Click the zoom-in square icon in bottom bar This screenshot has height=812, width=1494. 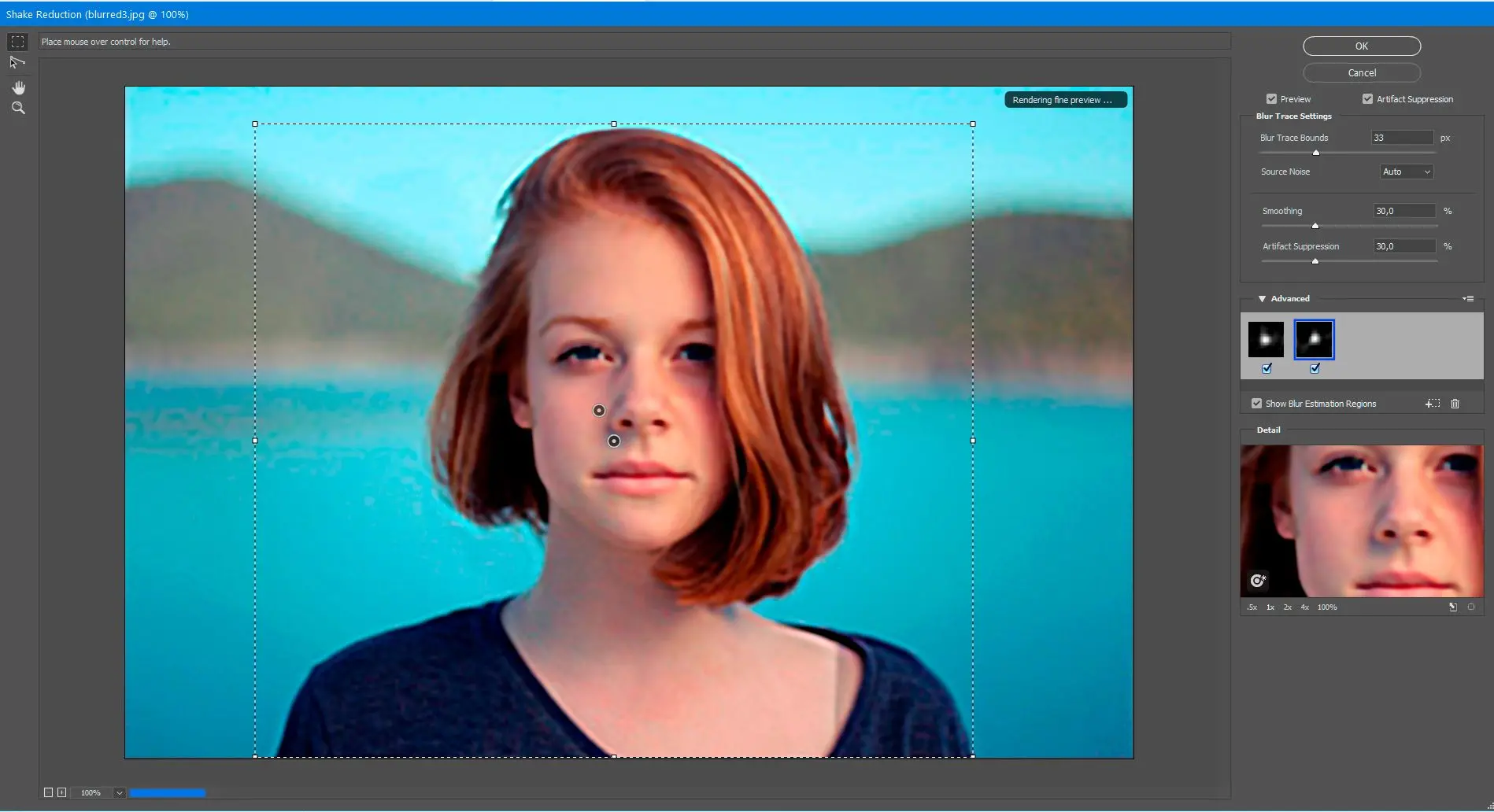click(62, 792)
